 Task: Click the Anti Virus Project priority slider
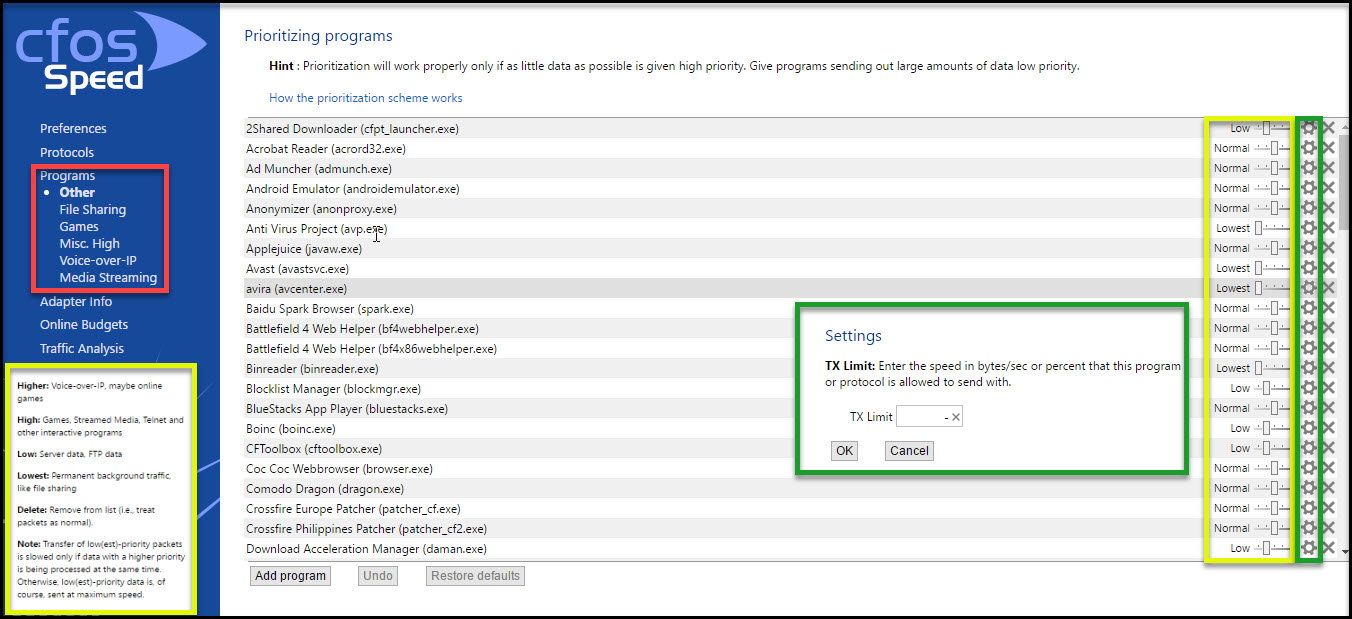click(1272, 228)
